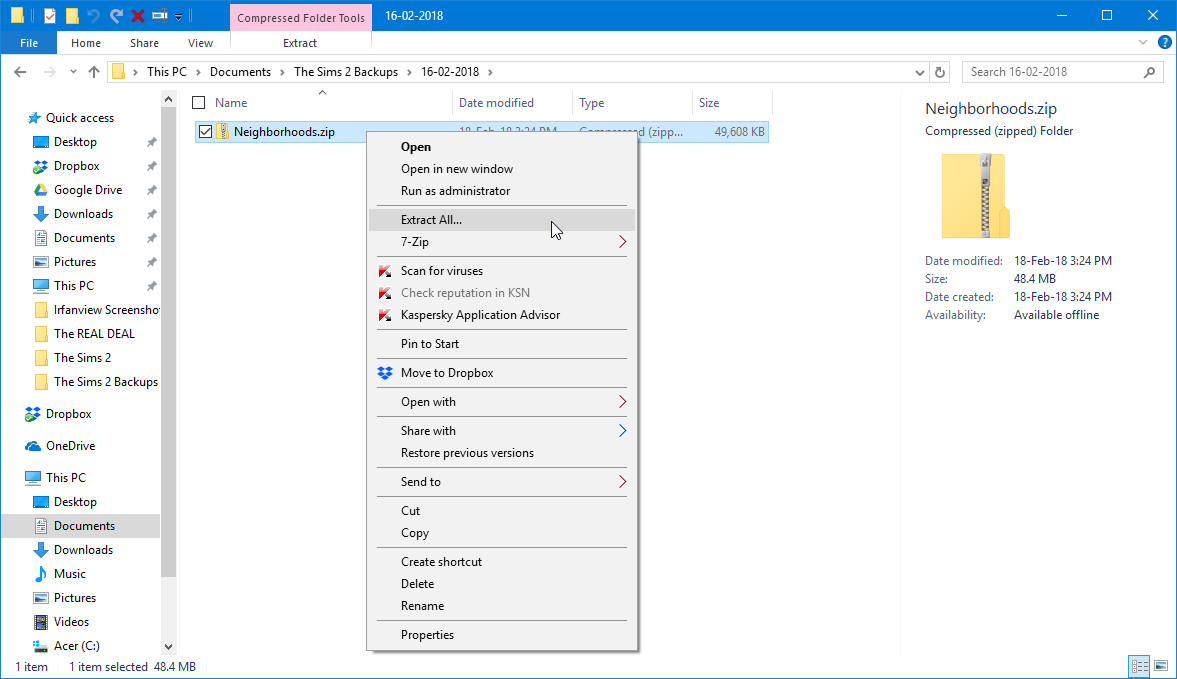Click the blue help question mark icon
1177x679 pixels.
click(1164, 43)
